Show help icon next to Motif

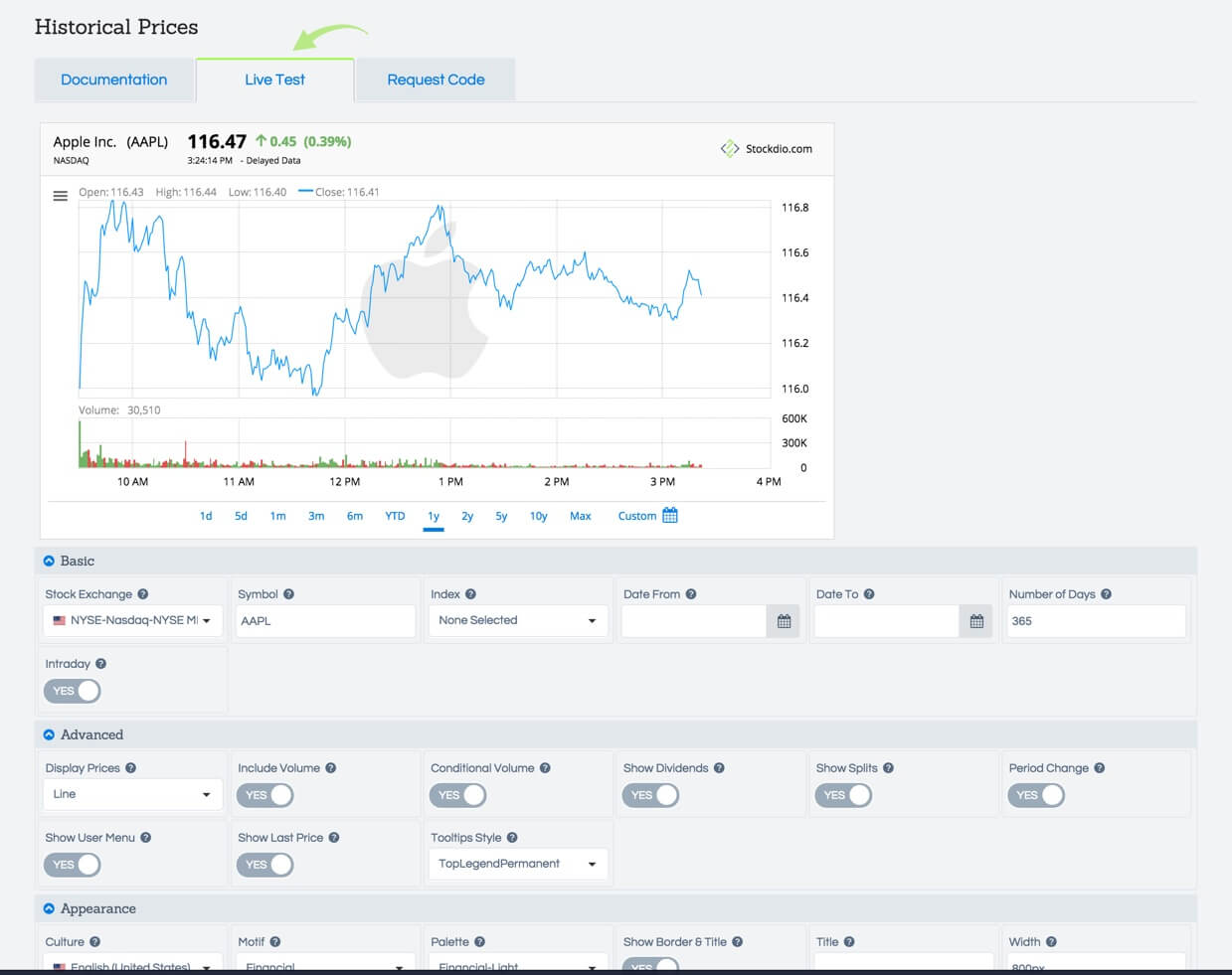275,942
